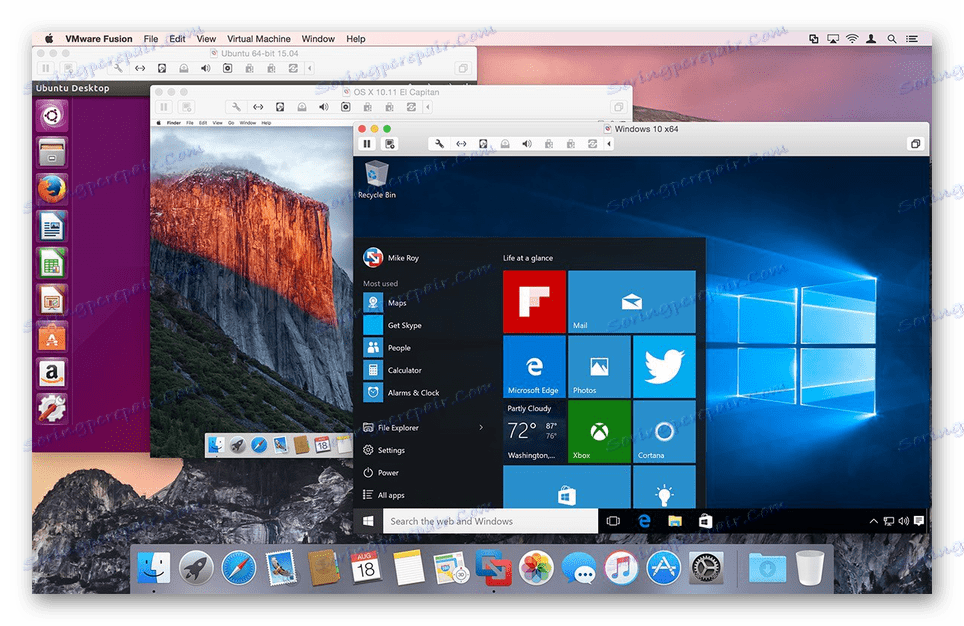Image resolution: width=964 pixels, height=626 pixels.
Task: Open the Trash in the Mac Dock
Action: tap(810, 568)
